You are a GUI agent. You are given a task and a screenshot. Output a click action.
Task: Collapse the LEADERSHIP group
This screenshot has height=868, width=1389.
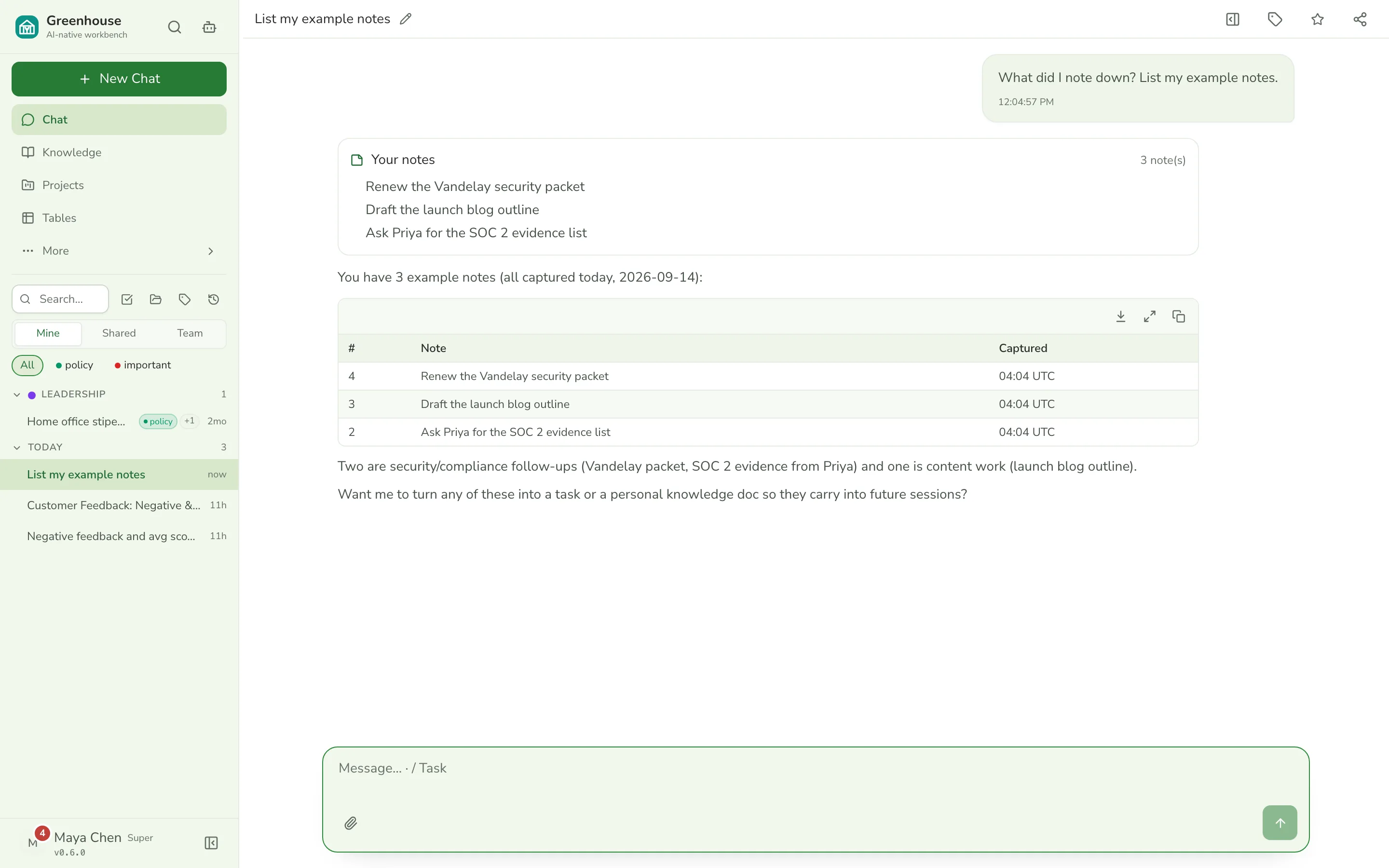coord(17,394)
